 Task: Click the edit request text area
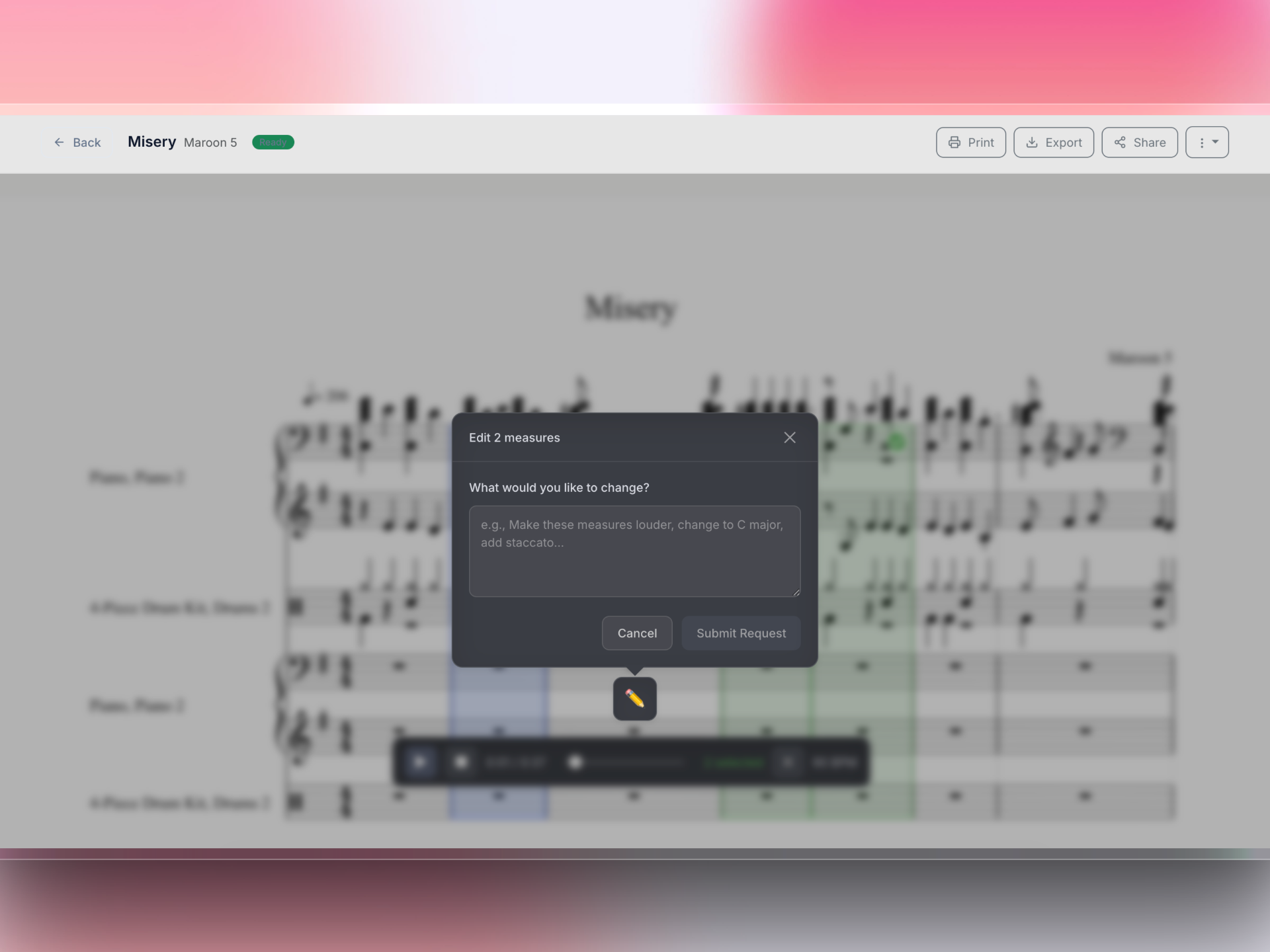pos(634,551)
